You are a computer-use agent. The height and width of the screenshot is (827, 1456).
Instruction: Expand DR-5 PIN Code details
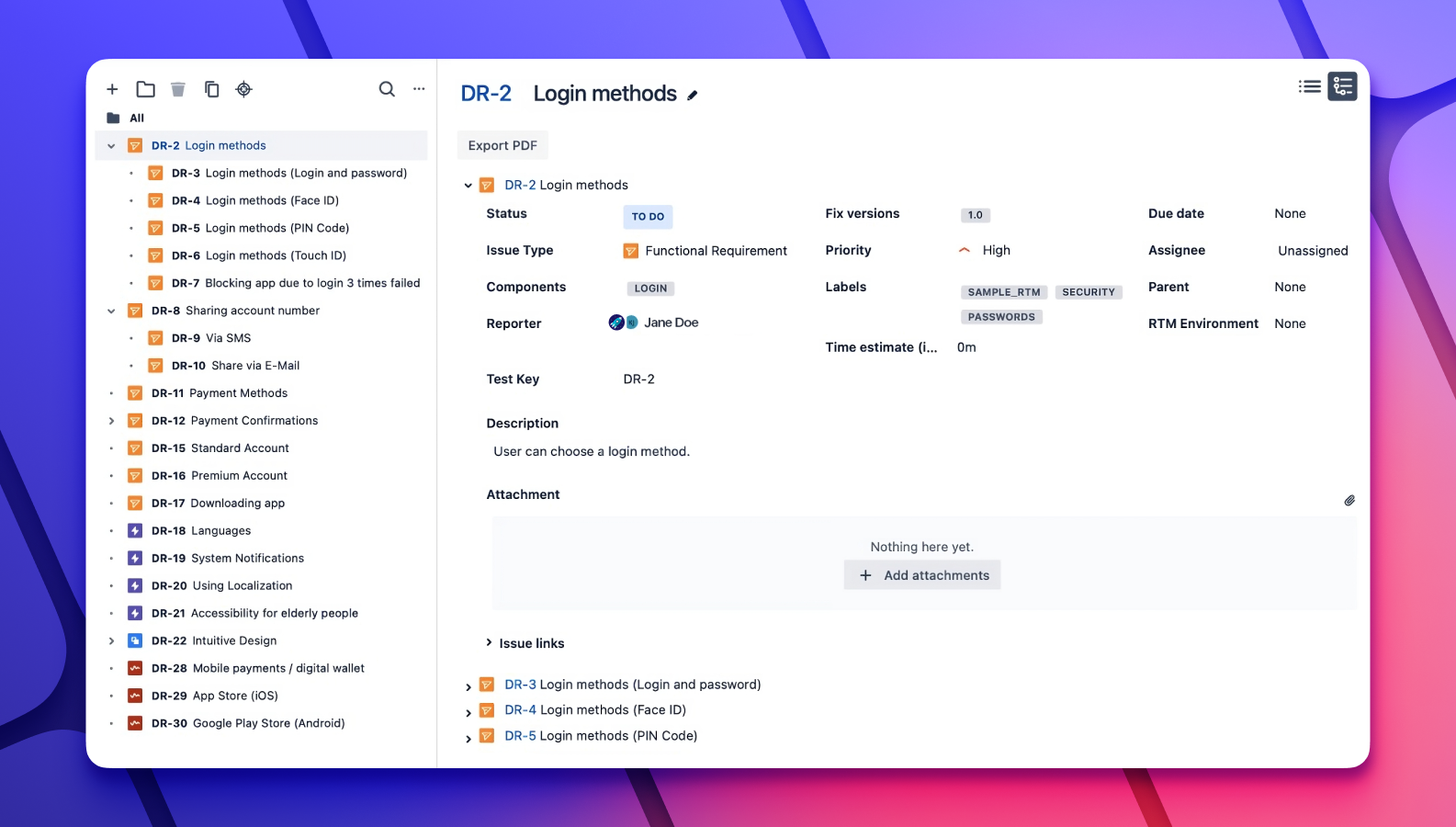[468, 738]
